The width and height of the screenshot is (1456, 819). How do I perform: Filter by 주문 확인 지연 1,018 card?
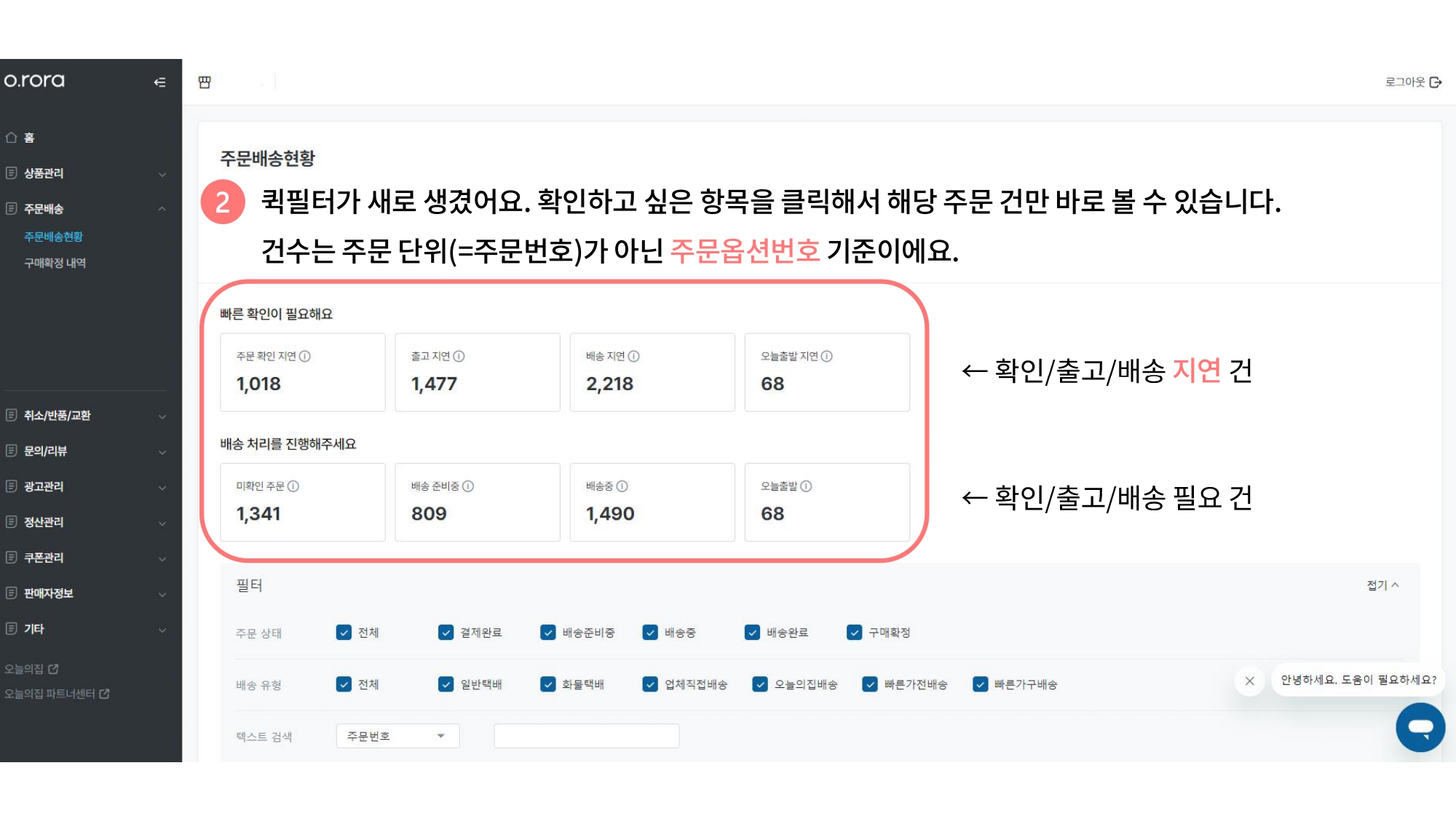pos(303,372)
